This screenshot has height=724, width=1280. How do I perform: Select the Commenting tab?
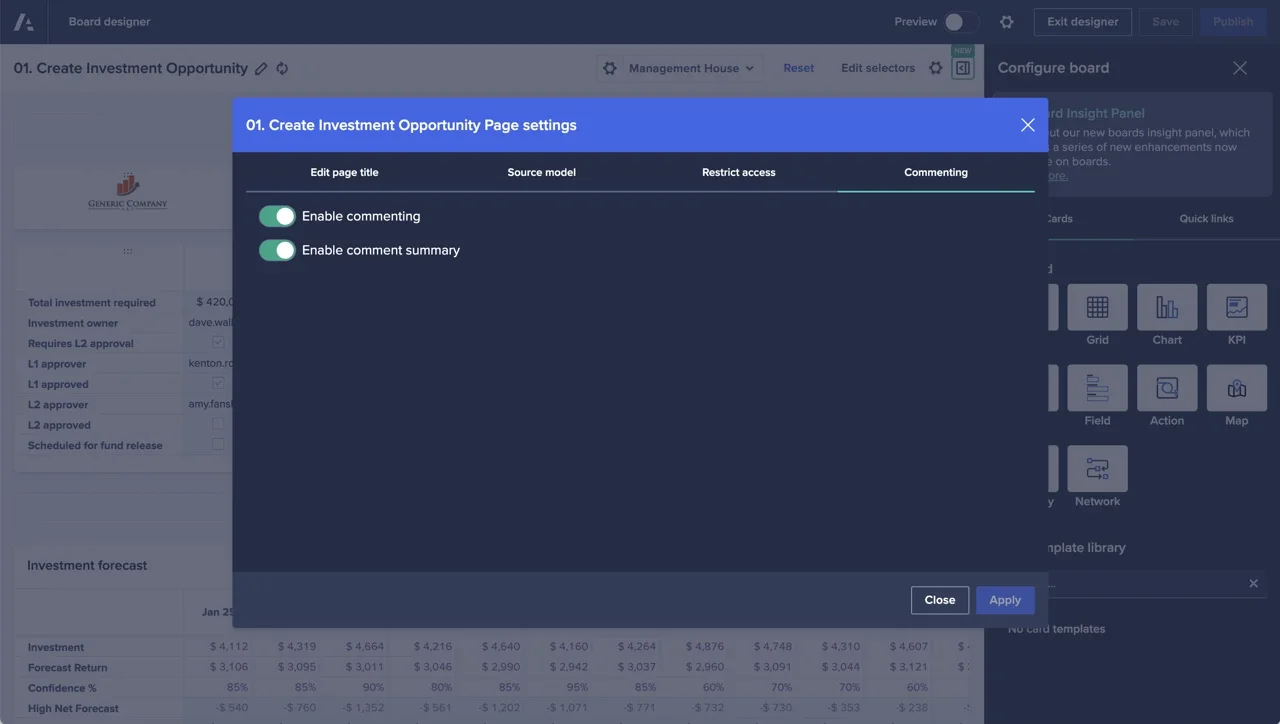pos(936,172)
